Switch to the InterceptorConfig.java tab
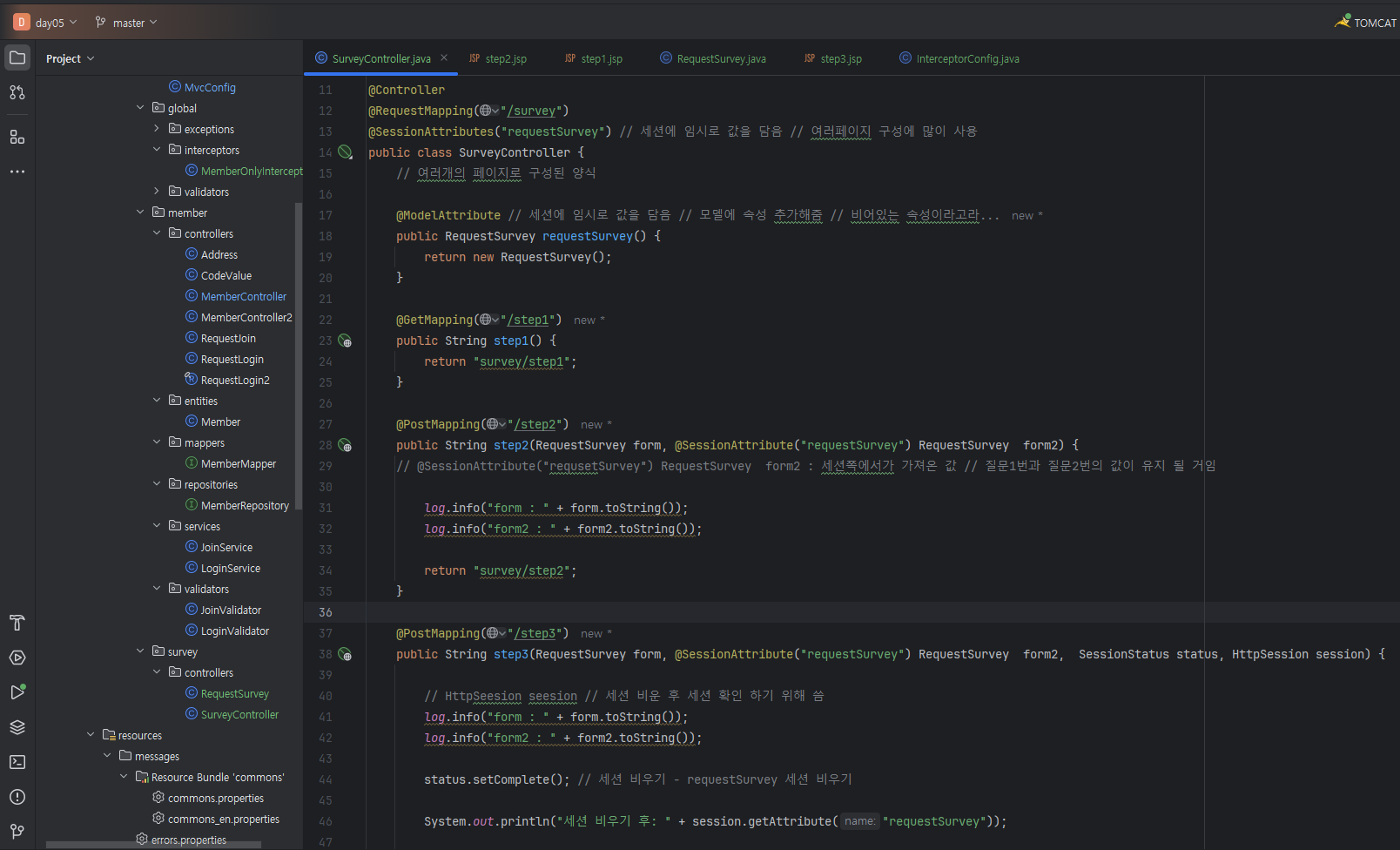 pyautogui.click(x=959, y=58)
